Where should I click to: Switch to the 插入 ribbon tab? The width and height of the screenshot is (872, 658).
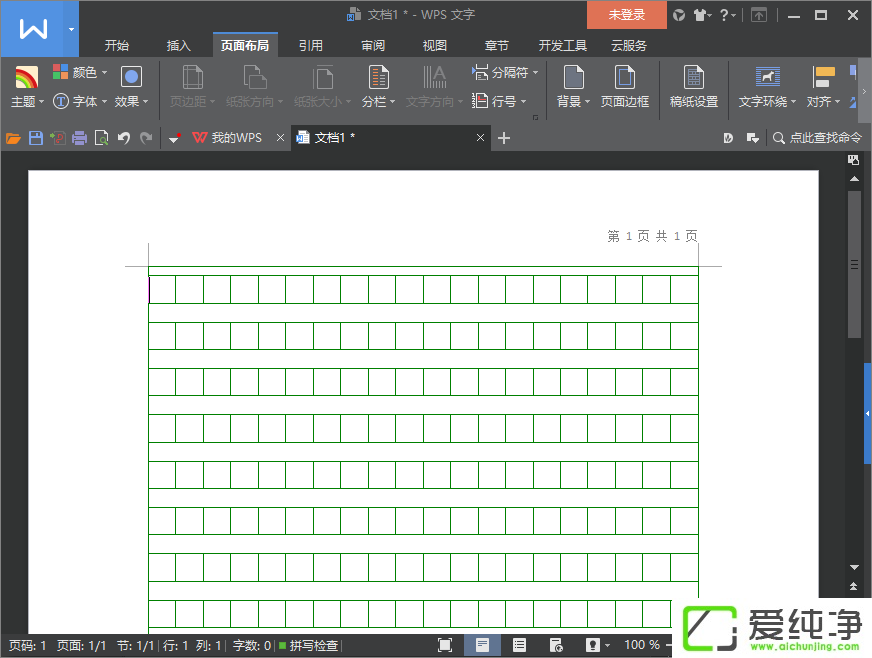click(x=178, y=45)
